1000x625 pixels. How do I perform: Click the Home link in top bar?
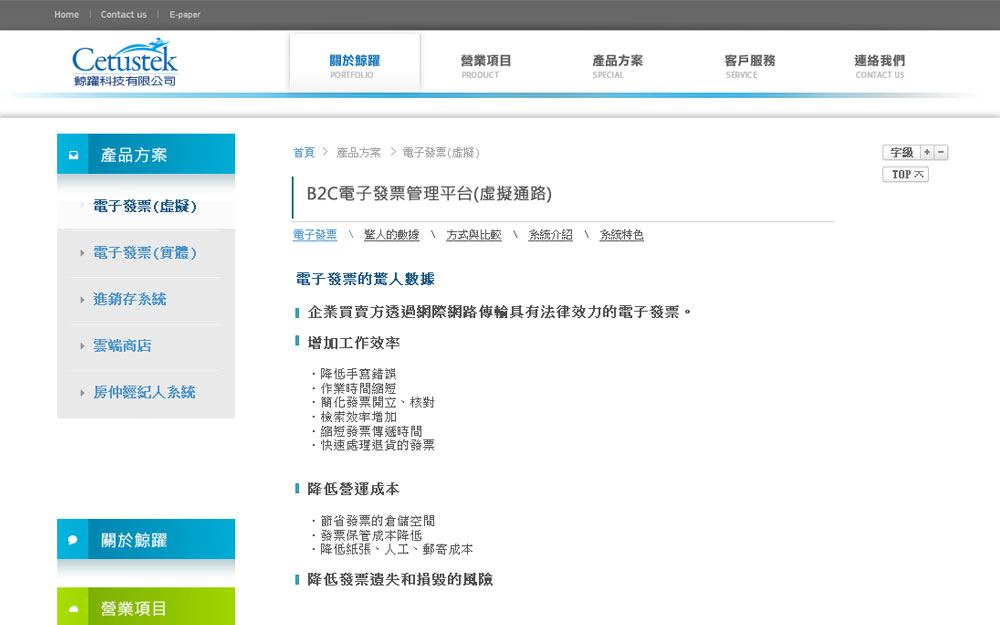[66, 15]
